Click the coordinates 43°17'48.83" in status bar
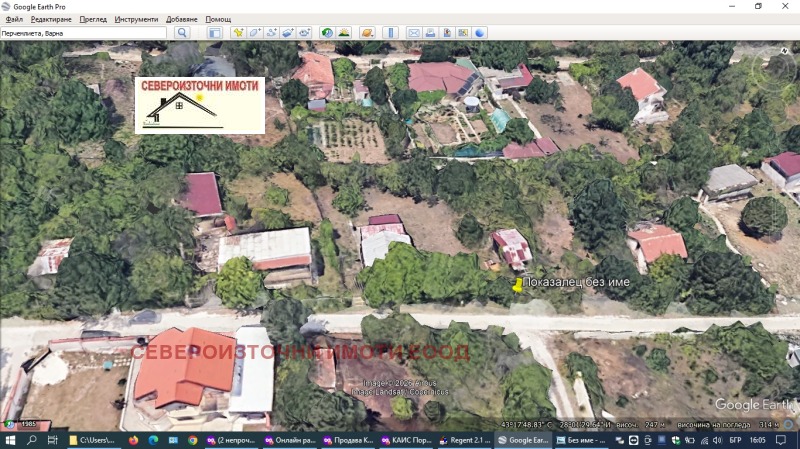800x449 pixels. (526, 425)
